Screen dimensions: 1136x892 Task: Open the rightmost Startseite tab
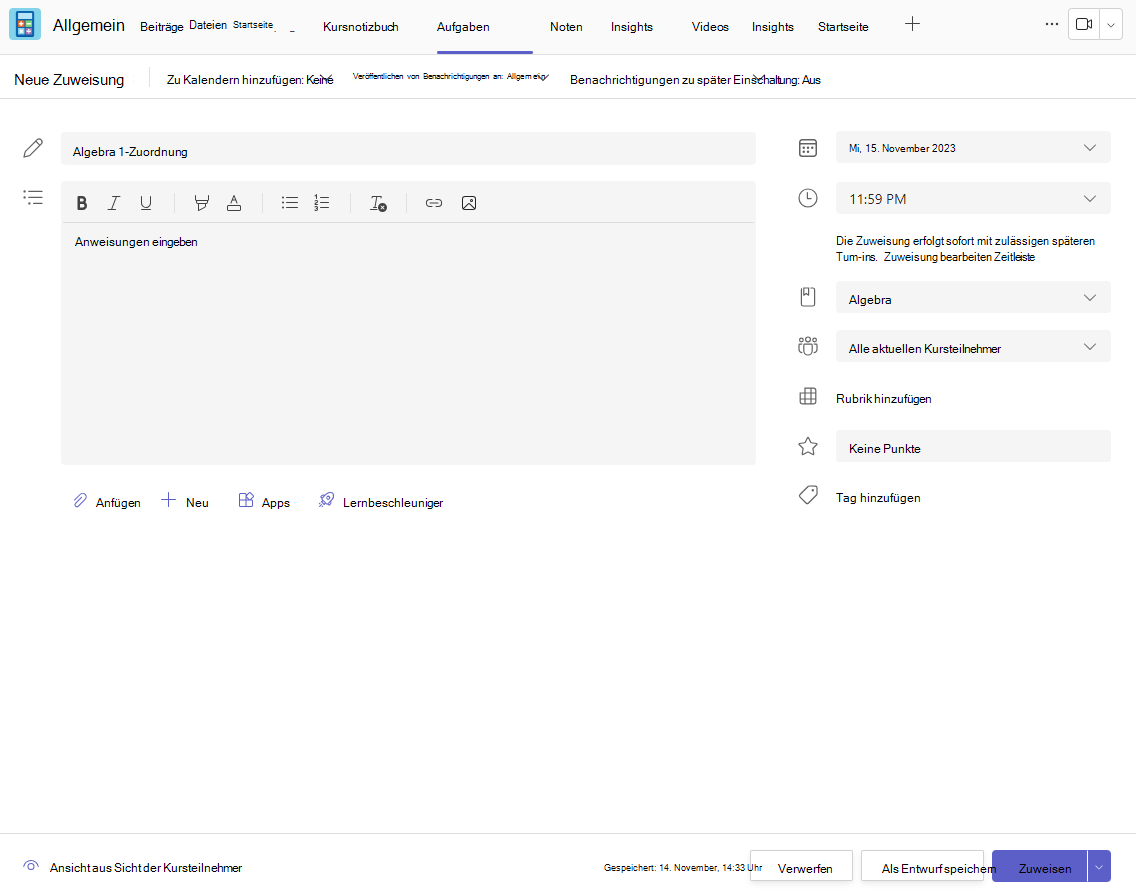pos(843,27)
